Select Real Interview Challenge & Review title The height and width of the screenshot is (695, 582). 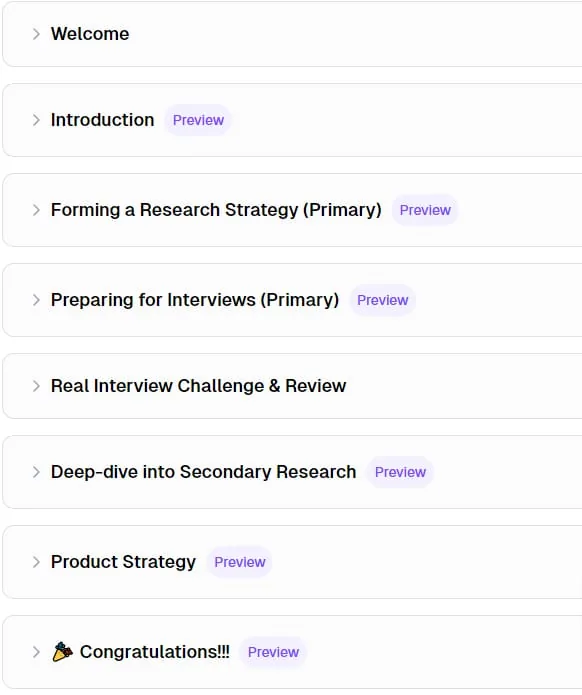(x=199, y=386)
